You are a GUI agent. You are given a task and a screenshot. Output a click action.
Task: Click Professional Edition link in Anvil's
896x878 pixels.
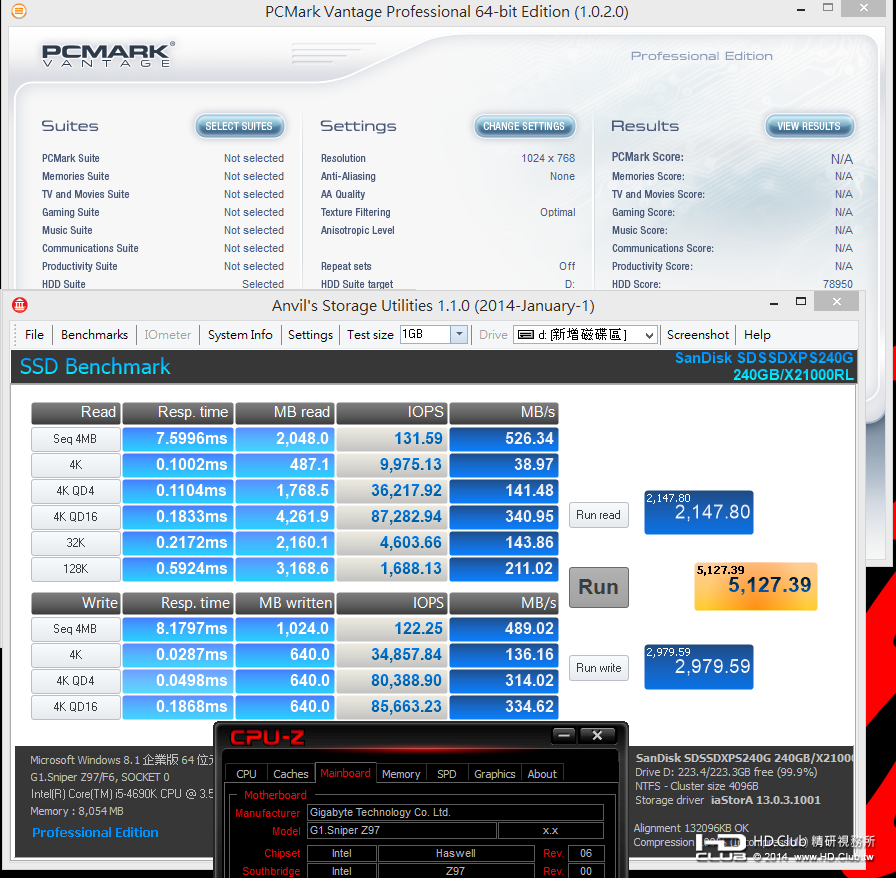click(x=95, y=832)
